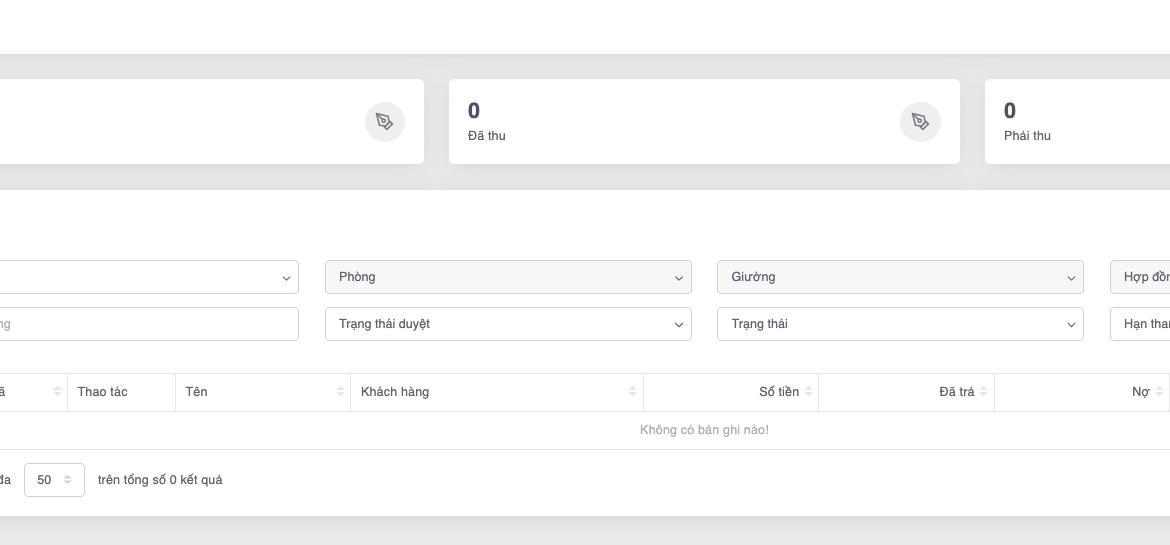Click the sort arrows in the Số tiền column

(x=808, y=392)
